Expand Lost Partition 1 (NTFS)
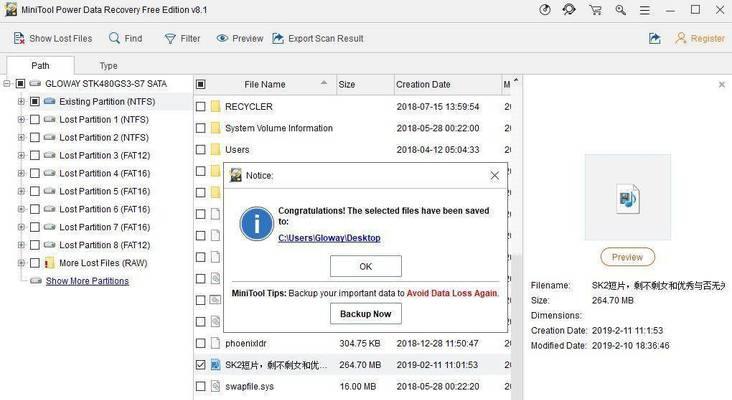Image resolution: width=732 pixels, height=400 pixels. (21, 119)
